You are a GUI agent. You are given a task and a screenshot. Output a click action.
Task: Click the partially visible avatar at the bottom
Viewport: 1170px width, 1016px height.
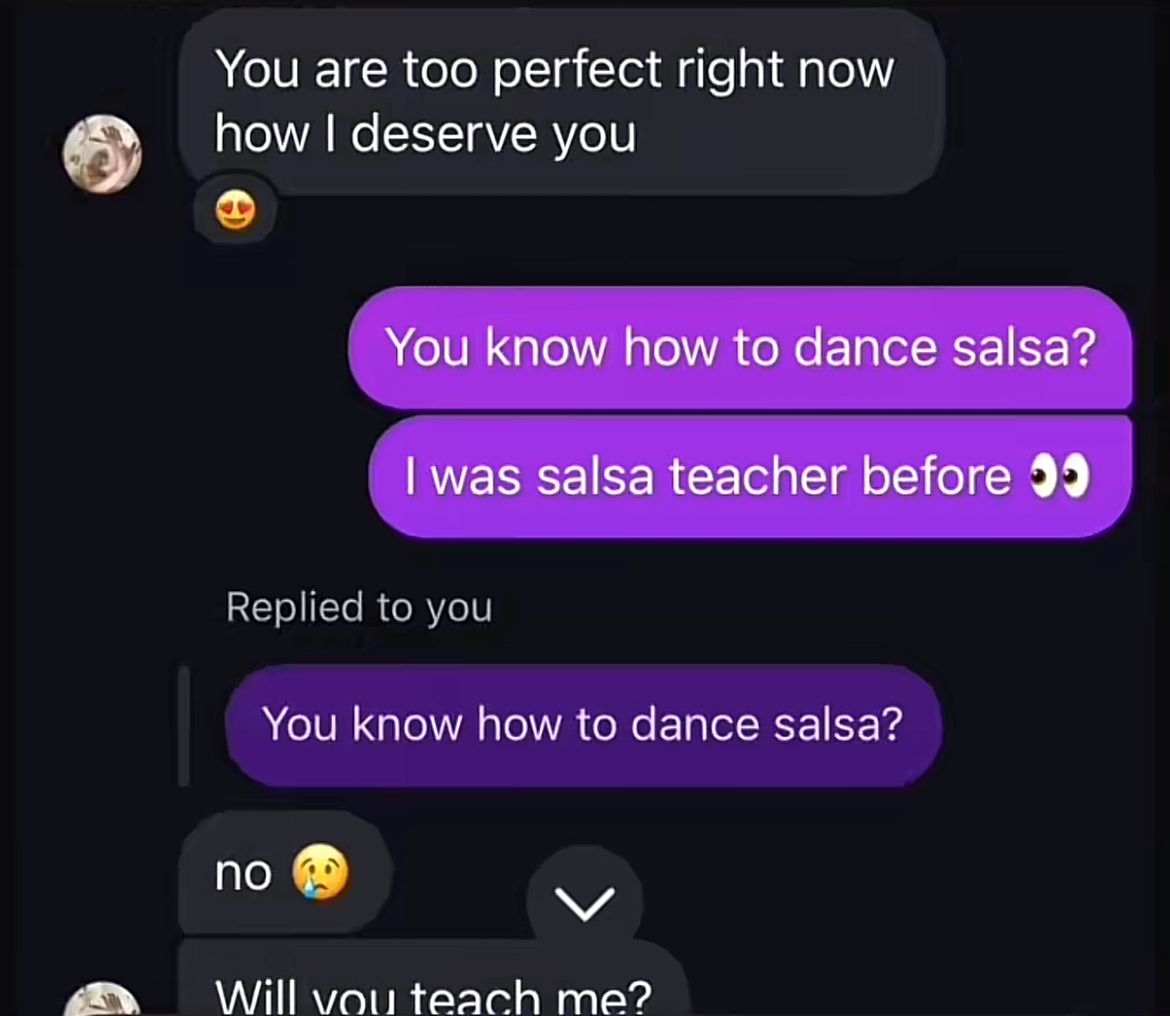102,1000
